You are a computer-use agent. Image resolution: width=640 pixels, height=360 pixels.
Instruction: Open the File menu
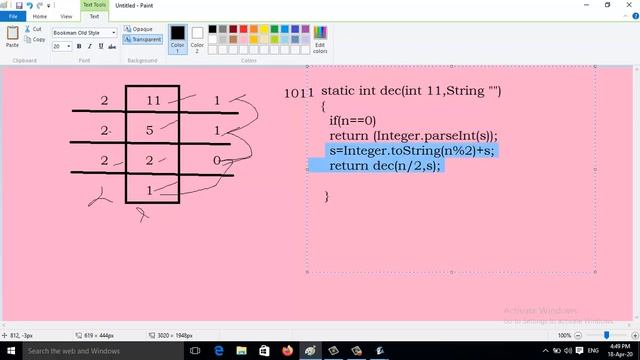[13, 16]
